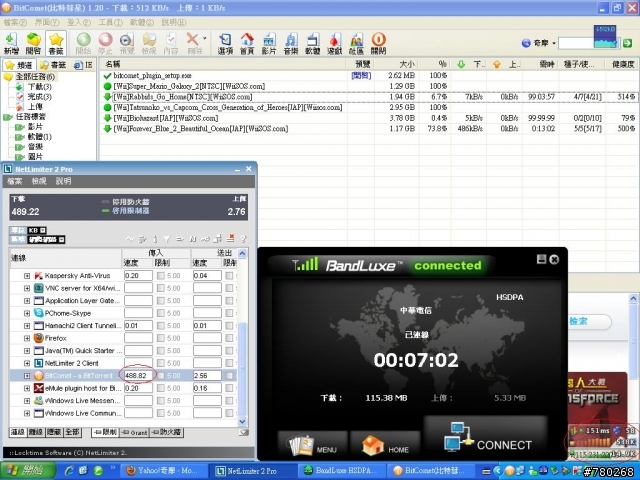This screenshot has width=640, height=480.
Task: Check the incoming limit box for VNC server
Action: coord(161,289)
